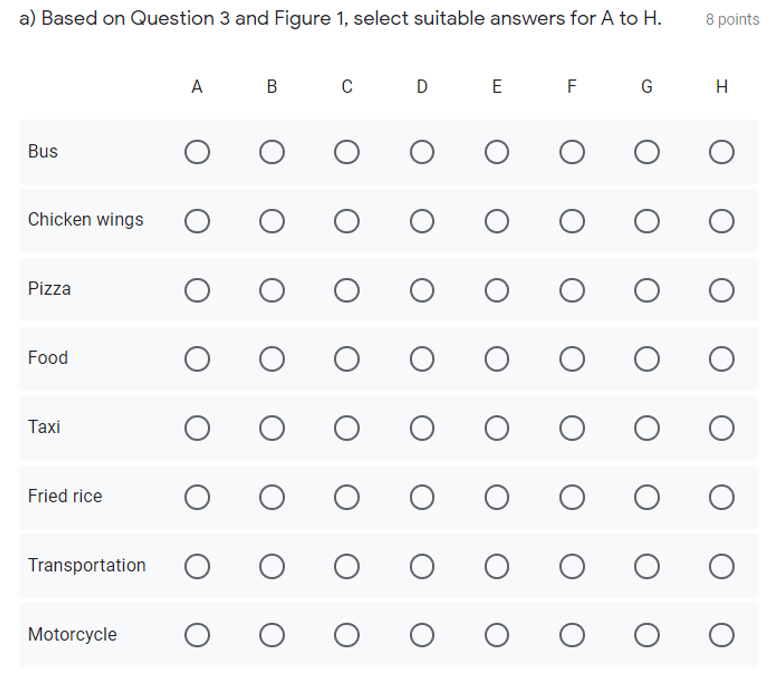Select column H for Fried rice
The image size is (782, 682).
point(722,497)
